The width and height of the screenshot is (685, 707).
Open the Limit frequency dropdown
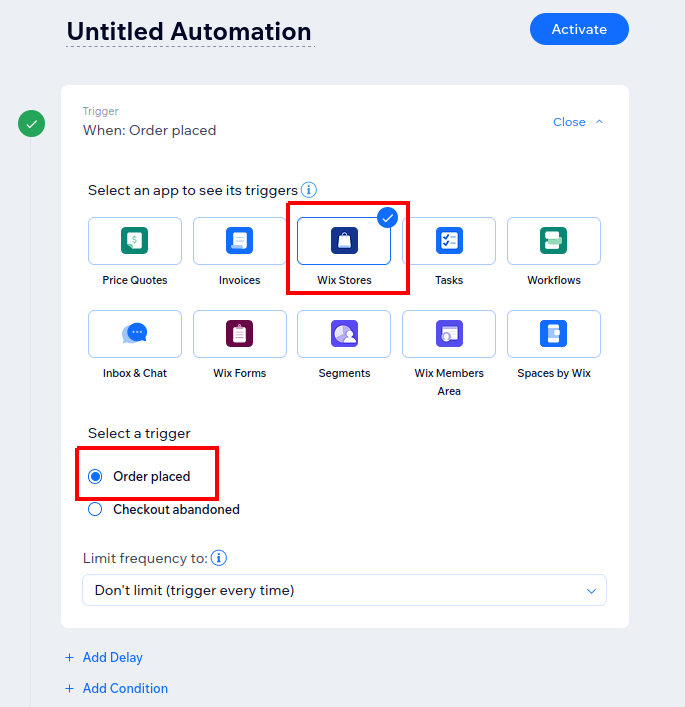point(344,590)
